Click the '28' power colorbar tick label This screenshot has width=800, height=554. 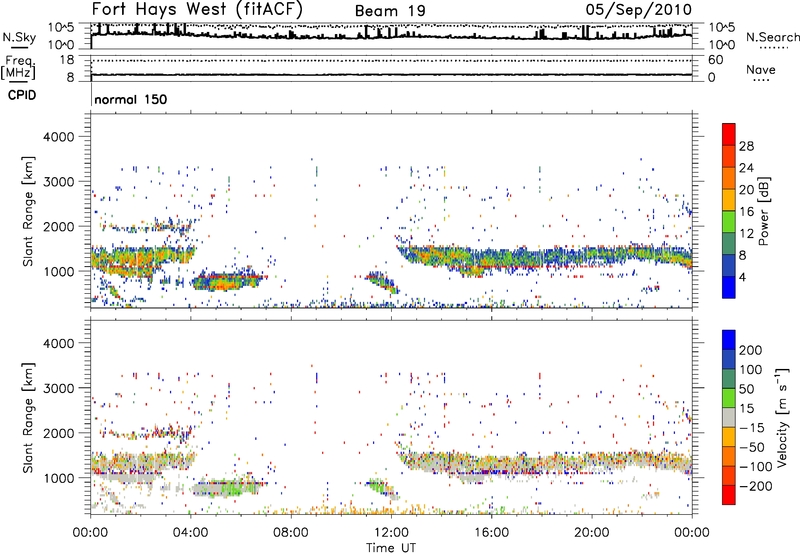click(x=746, y=146)
